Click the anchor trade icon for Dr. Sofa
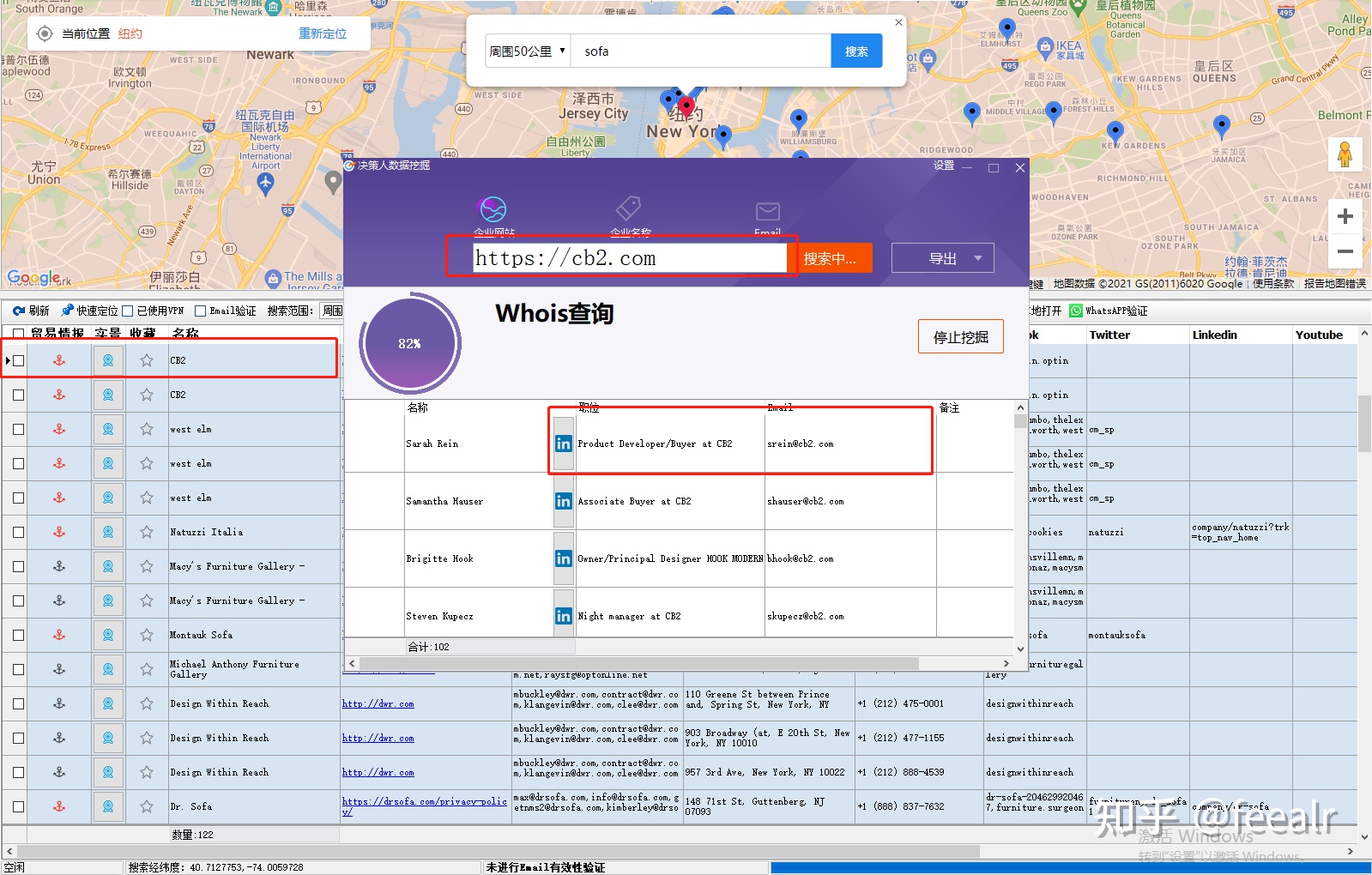The height and width of the screenshot is (875, 1372). [x=59, y=806]
